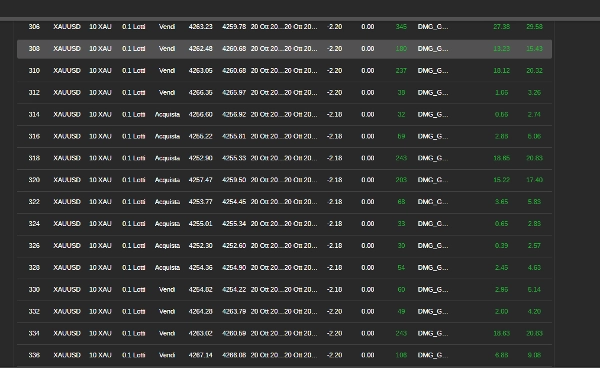Click XAUUSD symbol in row 326
This screenshot has height=368, width=600.
click(x=67, y=246)
